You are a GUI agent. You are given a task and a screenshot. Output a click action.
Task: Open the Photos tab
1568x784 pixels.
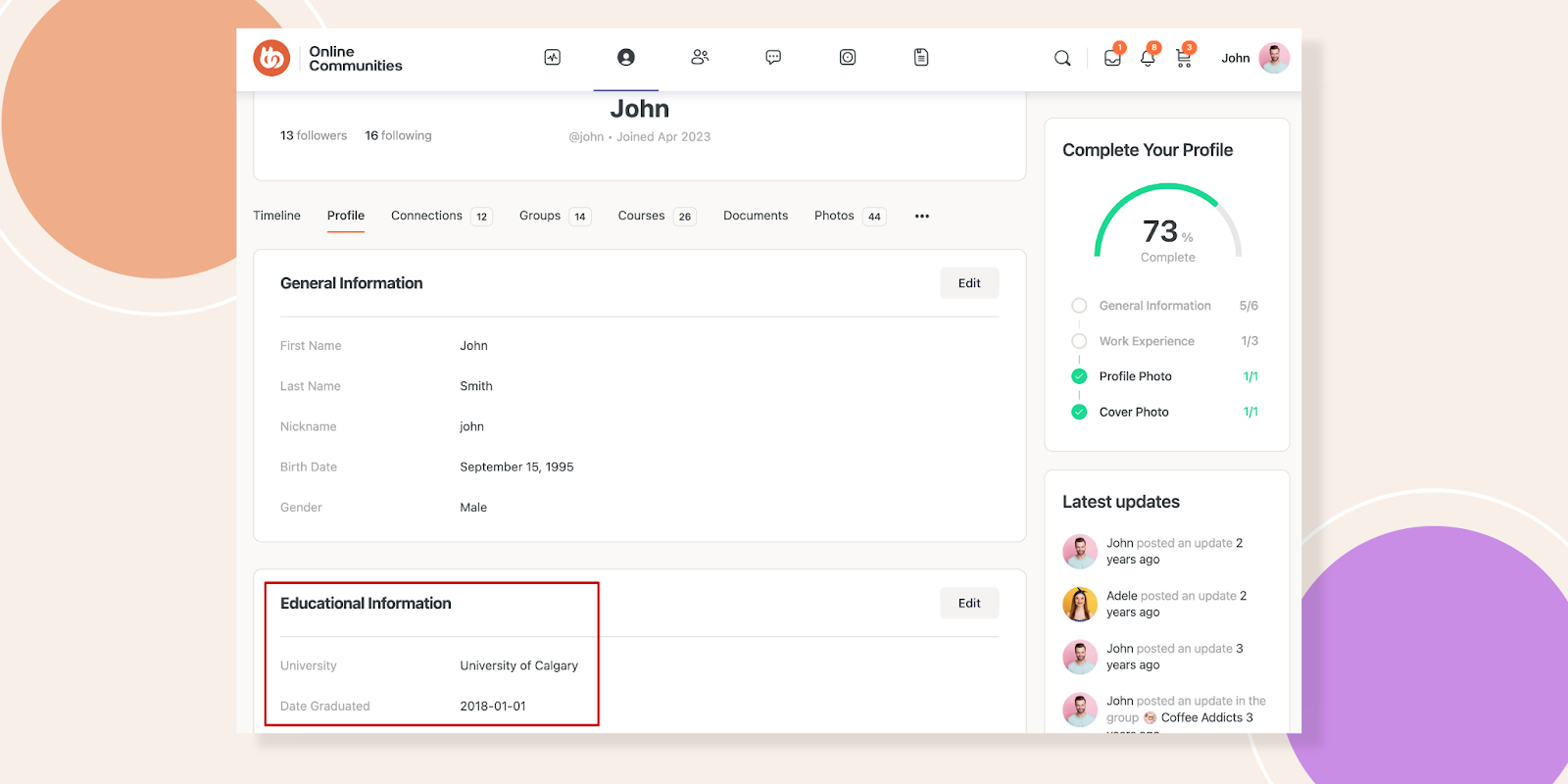coord(834,216)
